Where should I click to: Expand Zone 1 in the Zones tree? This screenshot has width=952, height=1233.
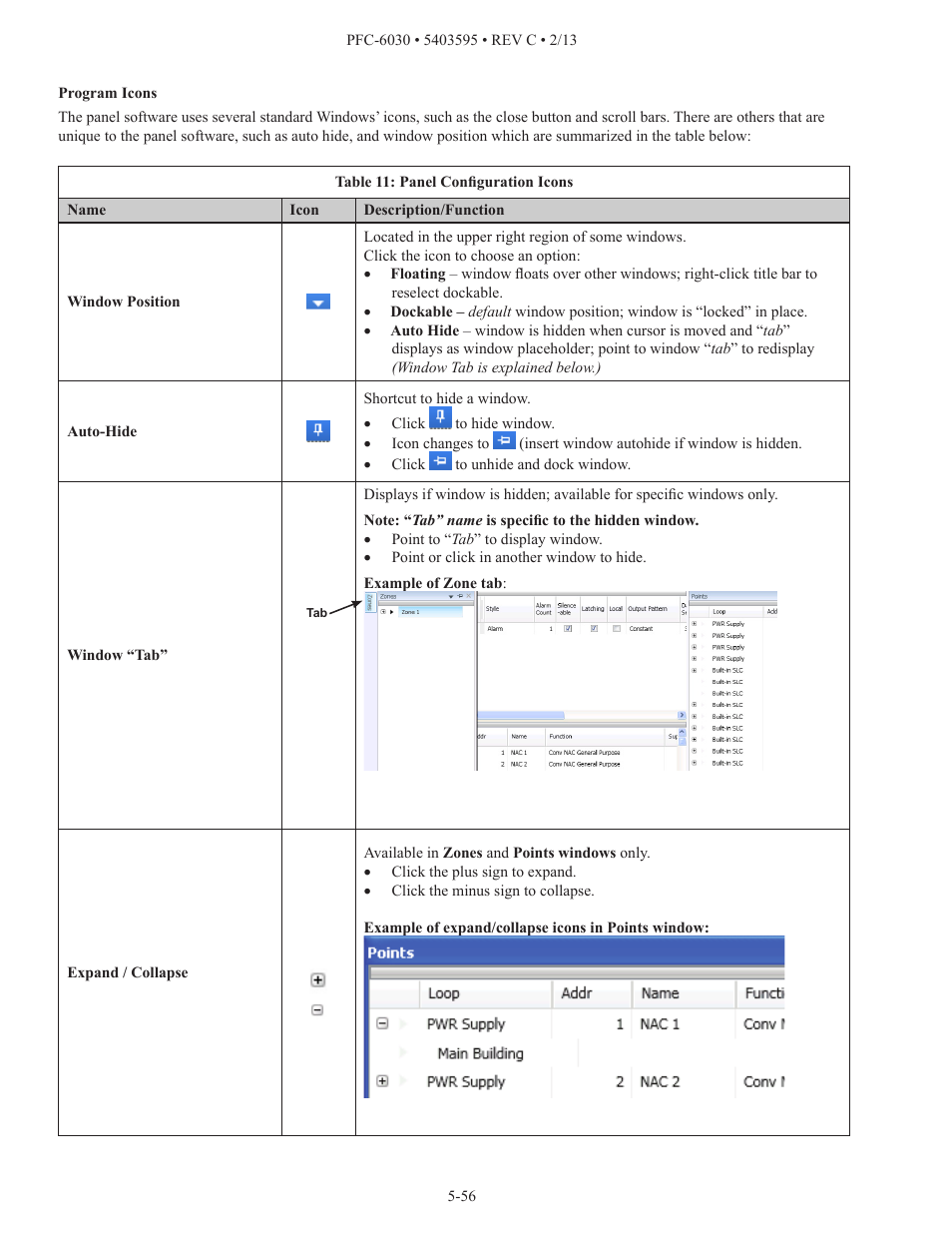383,612
